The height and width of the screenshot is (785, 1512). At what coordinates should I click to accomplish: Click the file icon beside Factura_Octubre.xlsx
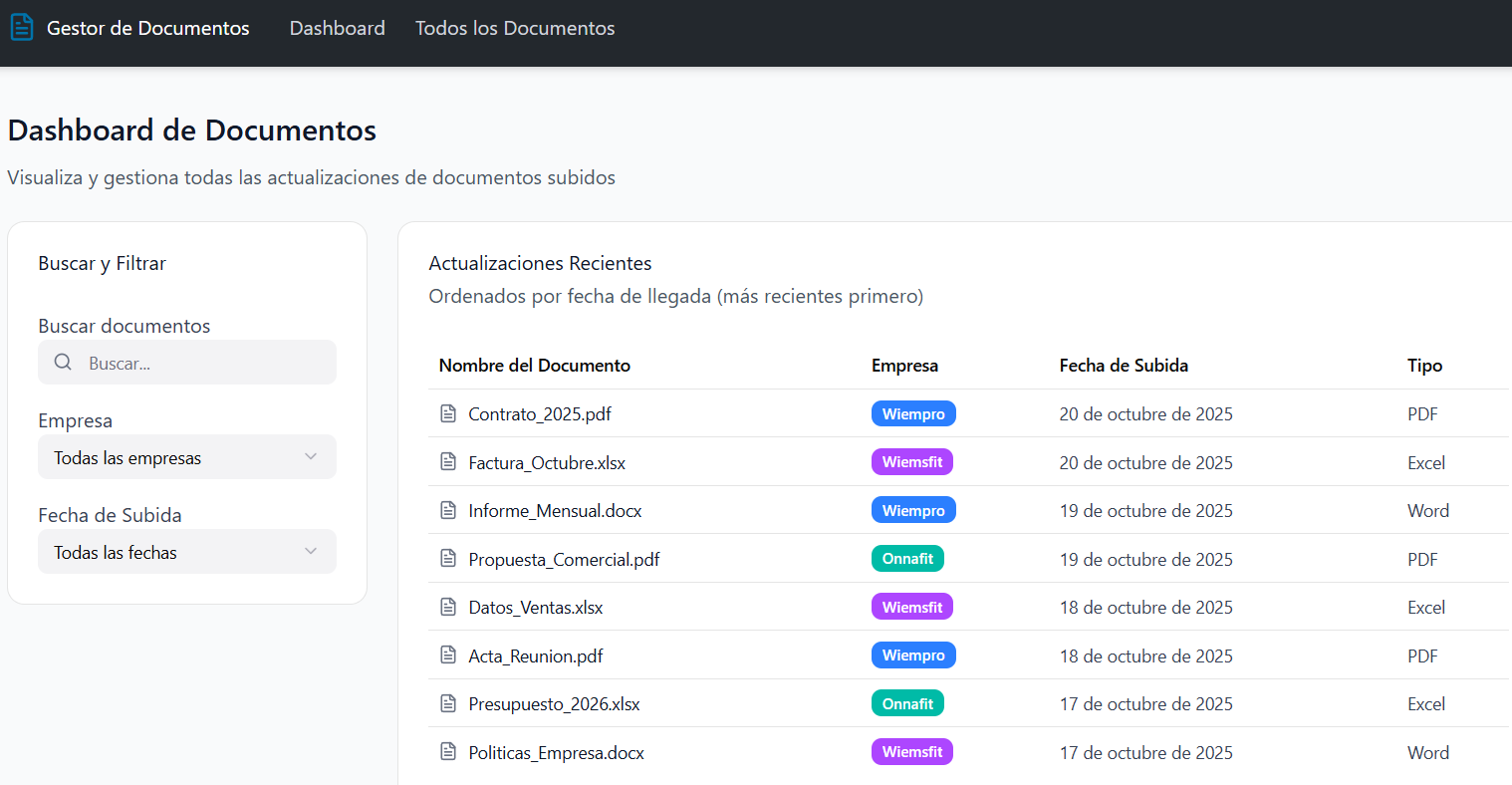click(x=448, y=462)
